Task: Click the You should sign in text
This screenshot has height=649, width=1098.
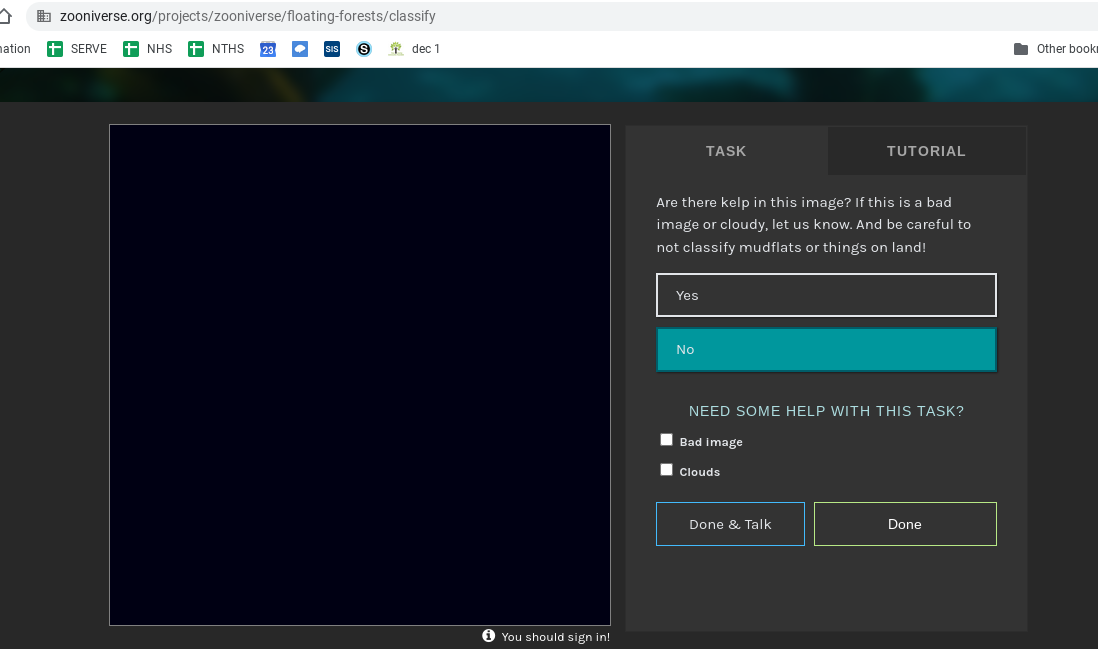Action: [556, 637]
